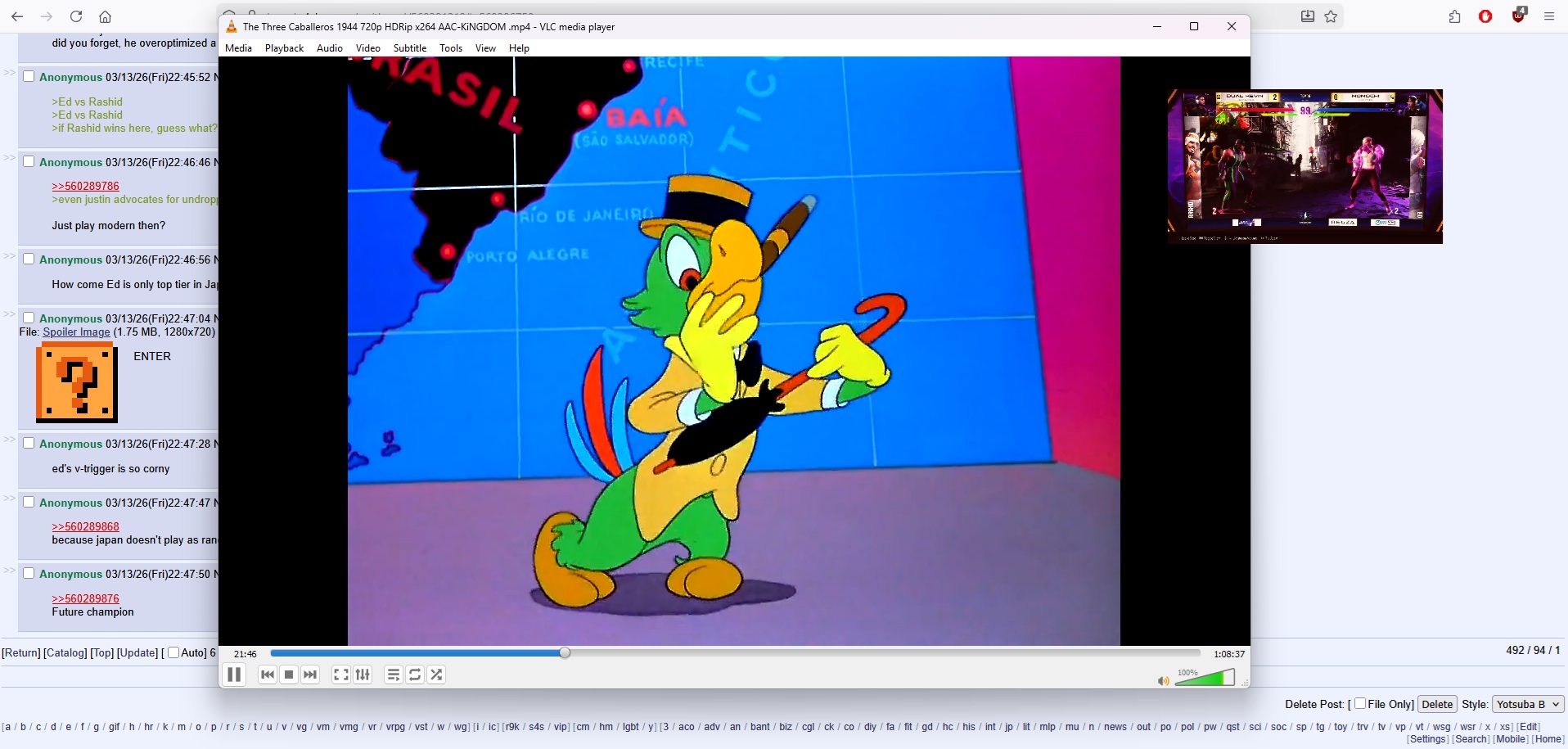Tick the checkbox for the 22:45:52 post
Image resolution: width=1568 pixels, height=749 pixels.
(x=29, y=76)
